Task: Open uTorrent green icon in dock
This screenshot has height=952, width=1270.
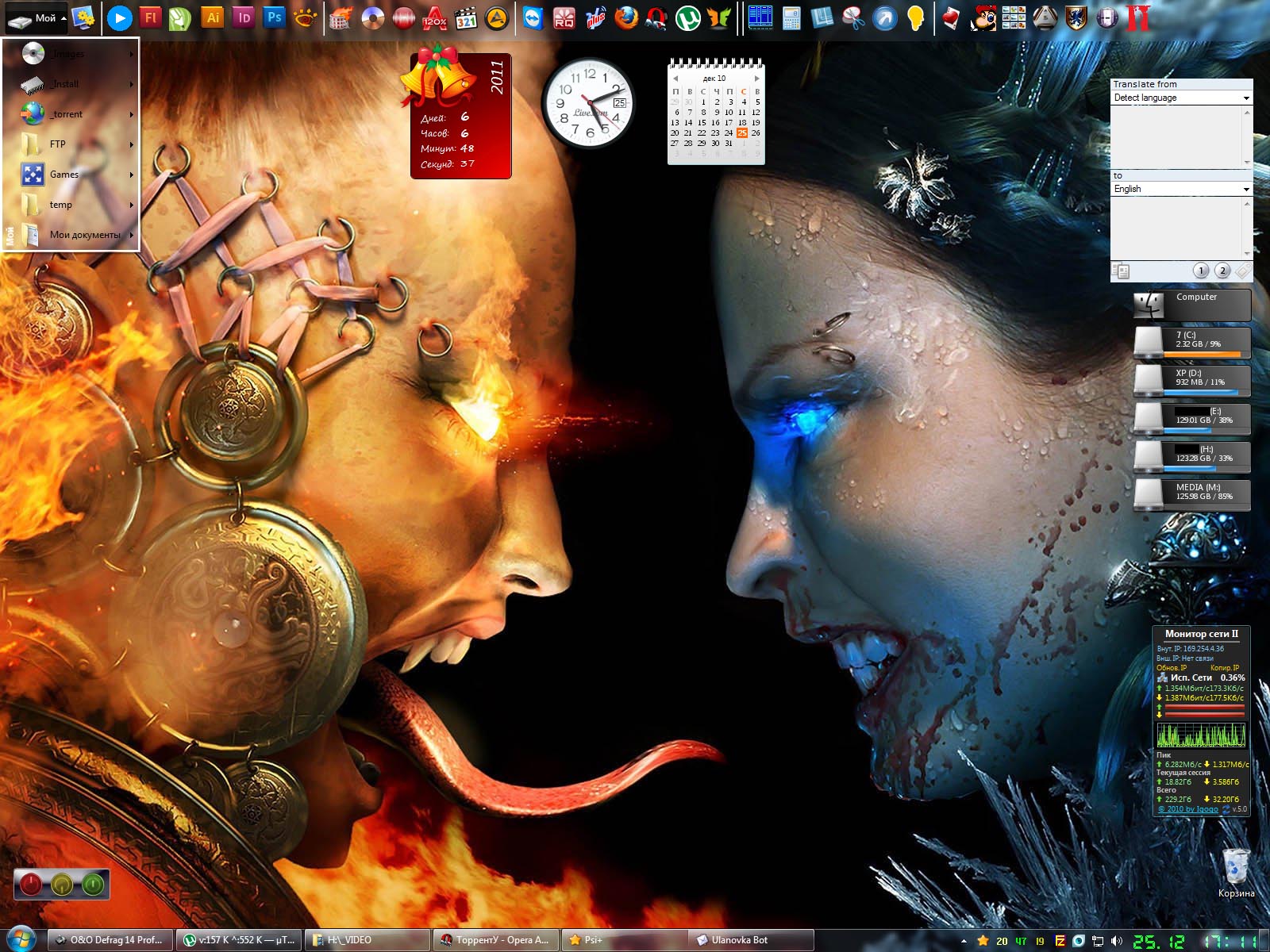Action: [x=688, y=17]
